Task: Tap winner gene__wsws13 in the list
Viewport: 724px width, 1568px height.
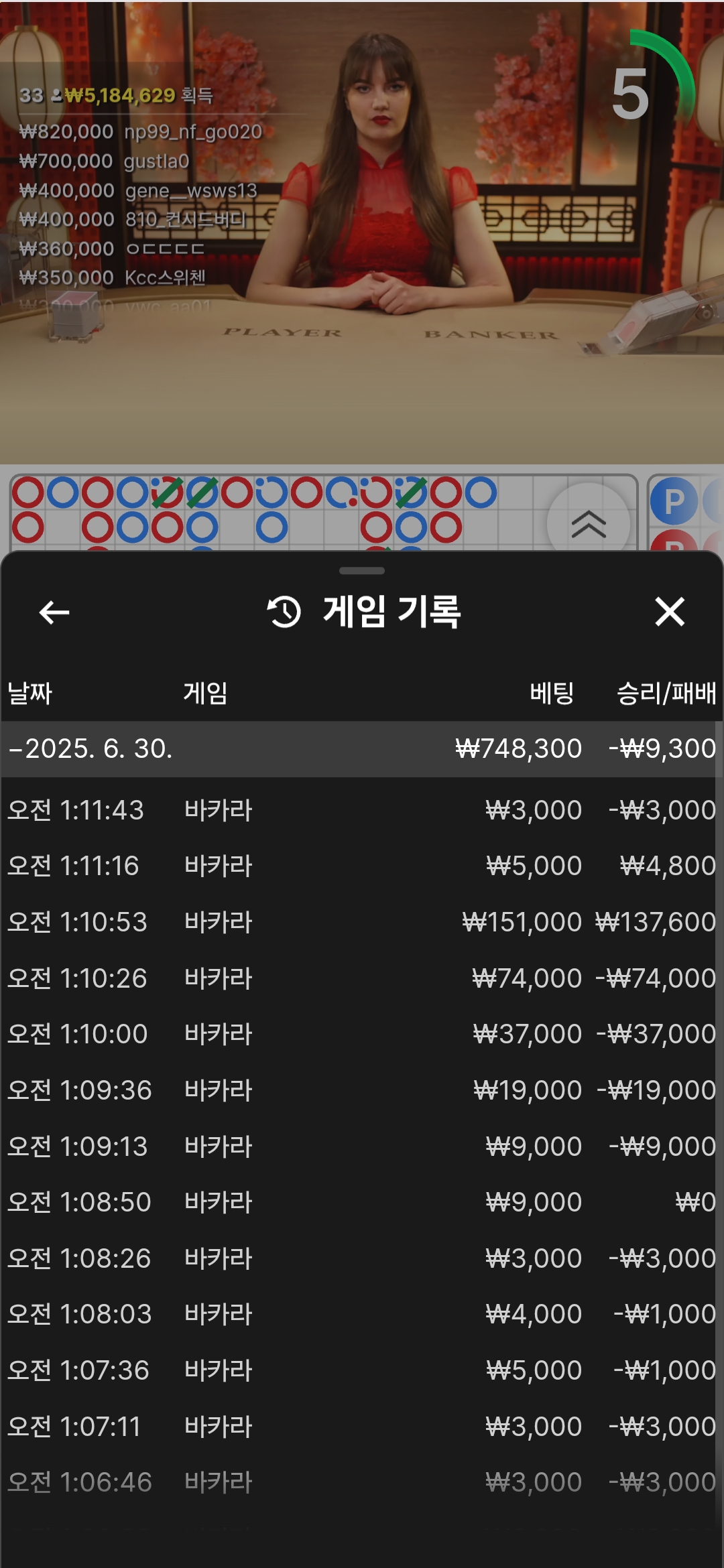Action: [191, 190]
